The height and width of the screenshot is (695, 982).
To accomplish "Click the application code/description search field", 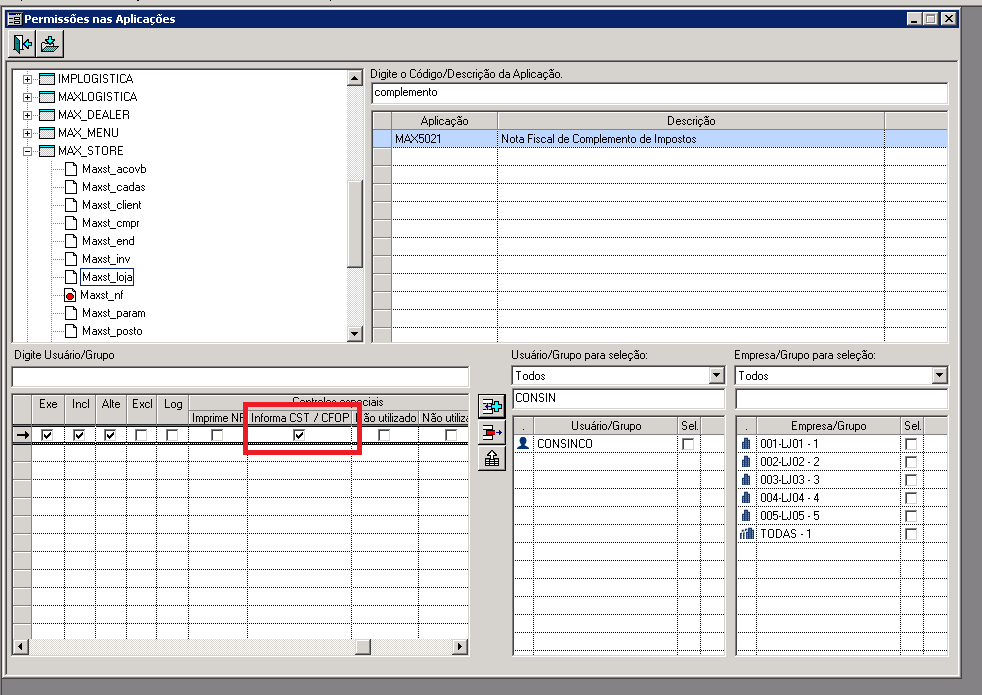I will 659,93.
